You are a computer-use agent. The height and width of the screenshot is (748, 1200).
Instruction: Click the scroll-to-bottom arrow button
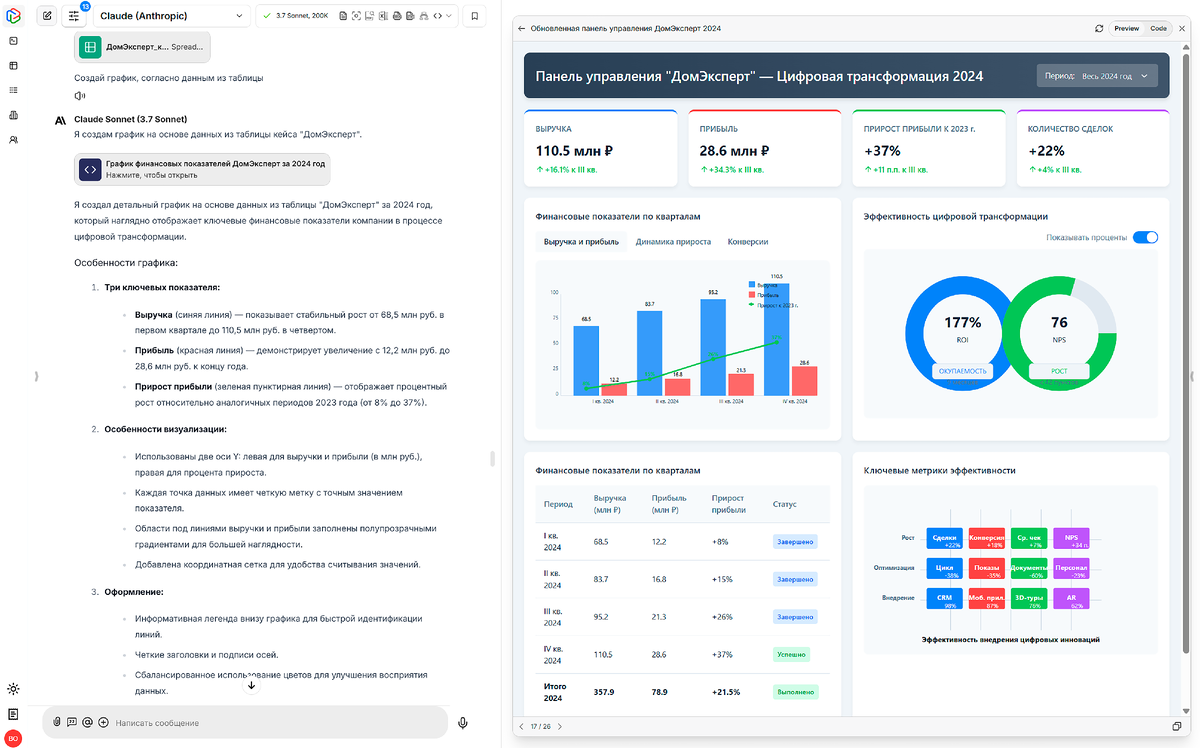[x=251, y=685]
